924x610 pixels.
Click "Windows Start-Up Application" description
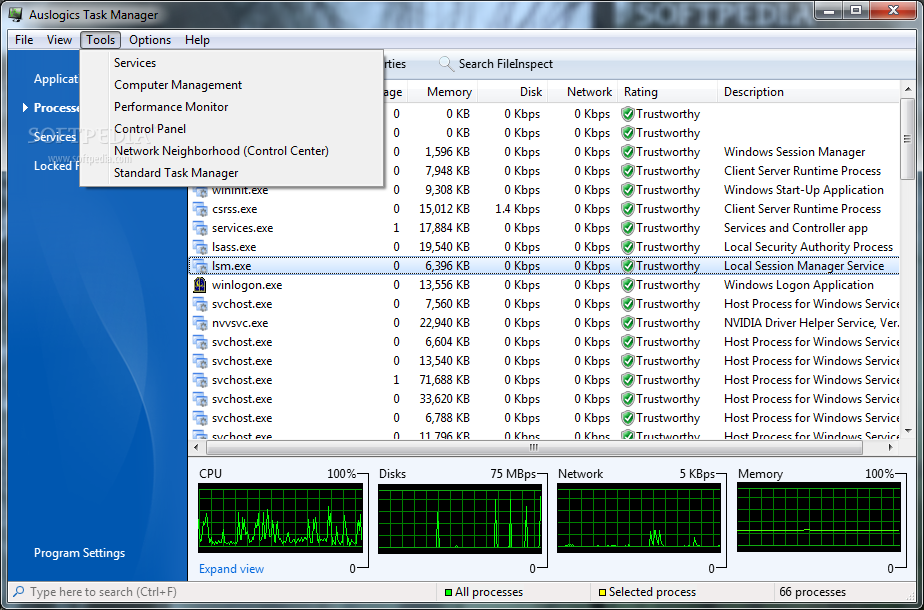point(804,190)
